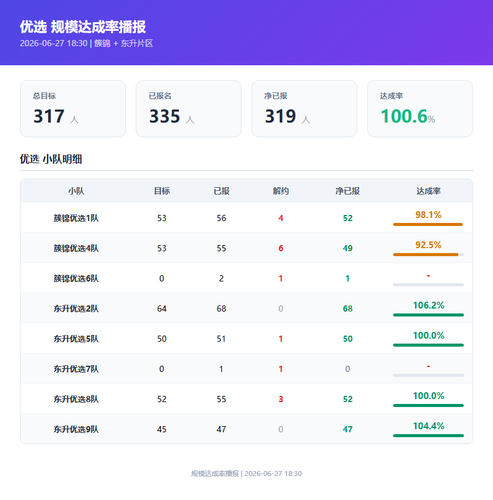This screenshot has height=500, width=493.
Task: Select the 总目标 317 人 card
Action: pyautogui.click(x=73, y=109)
